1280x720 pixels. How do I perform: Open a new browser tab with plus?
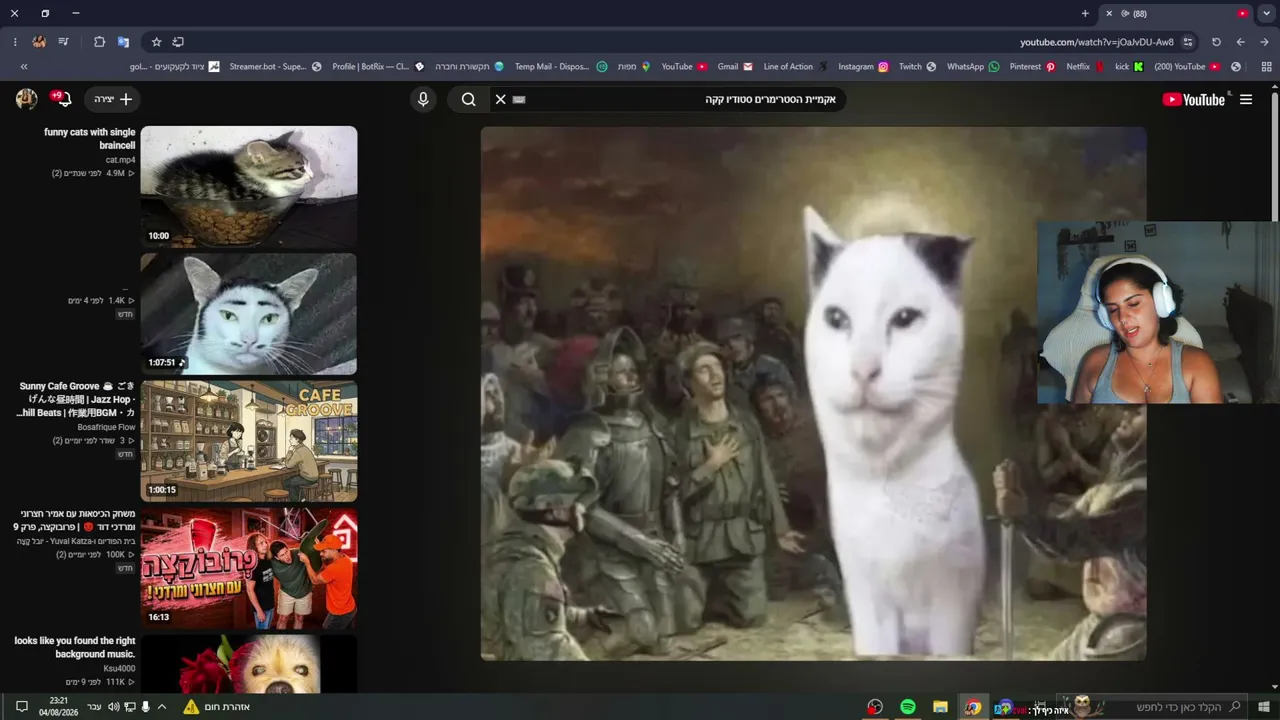point(1085,13)
